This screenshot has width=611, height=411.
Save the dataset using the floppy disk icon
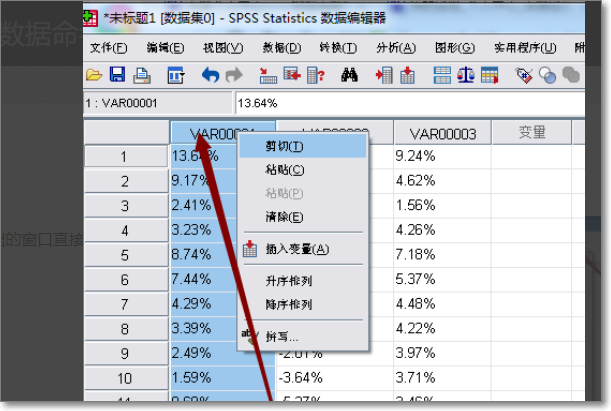(x=117, y=75)
